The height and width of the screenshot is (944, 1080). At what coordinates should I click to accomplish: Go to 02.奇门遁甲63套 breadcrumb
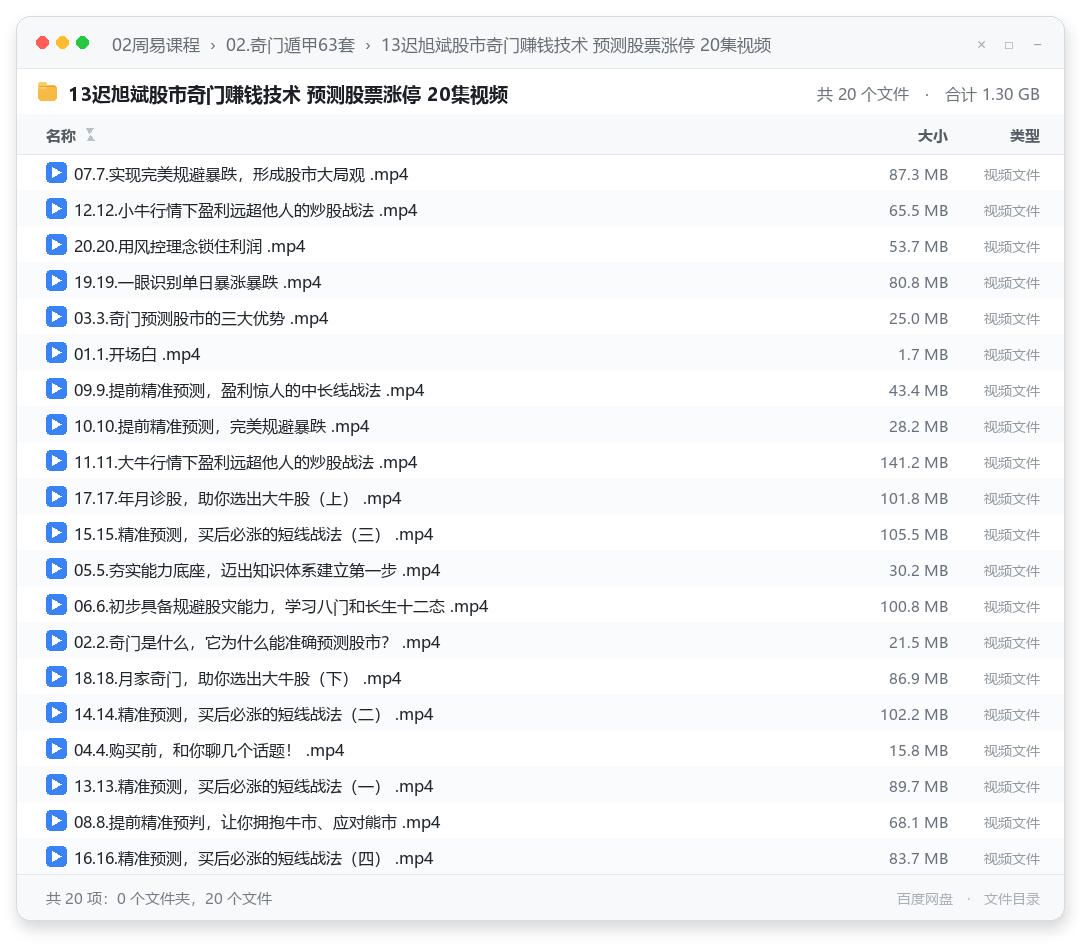(x=290, y=45)
